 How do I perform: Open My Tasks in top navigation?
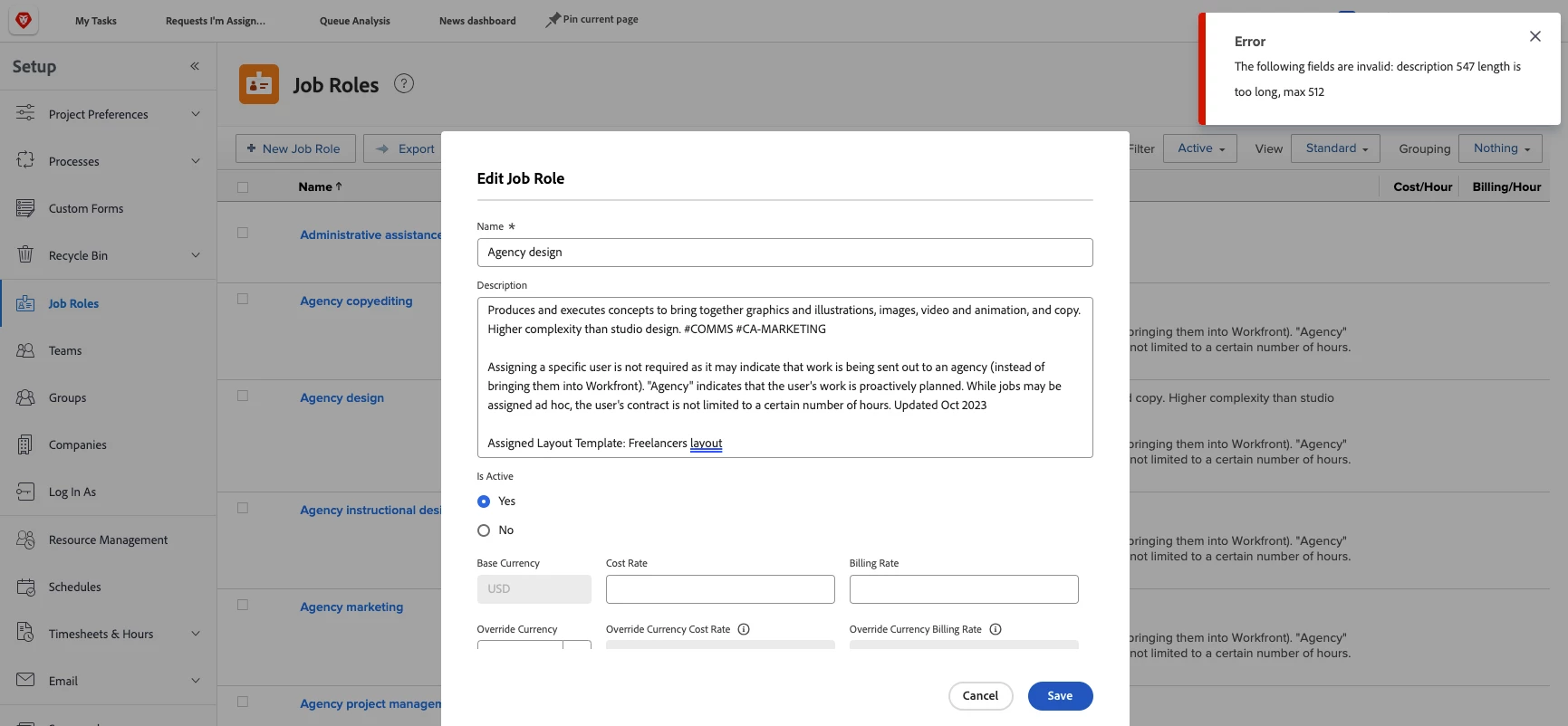coord(96,21)
